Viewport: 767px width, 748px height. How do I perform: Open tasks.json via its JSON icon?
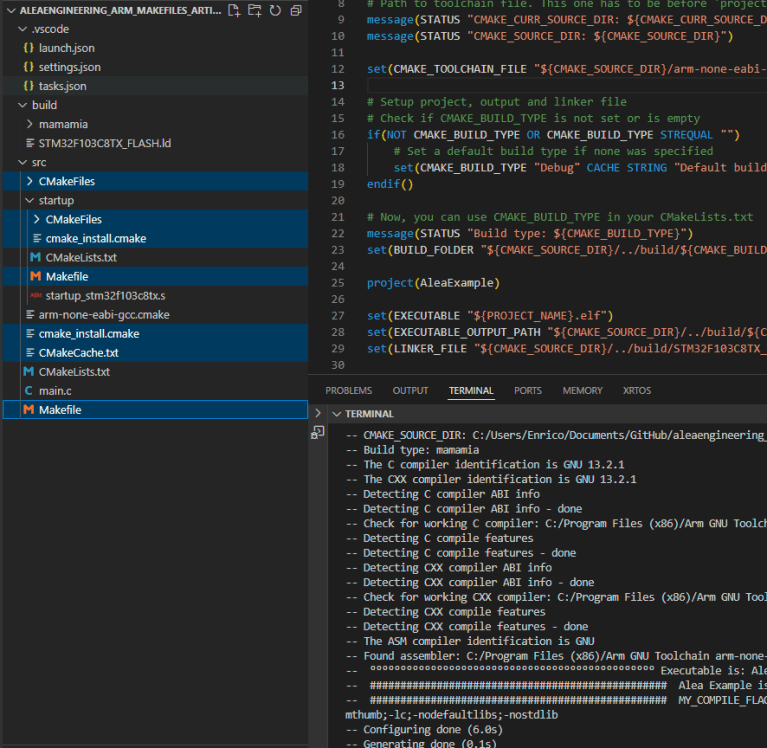[28, 86]
